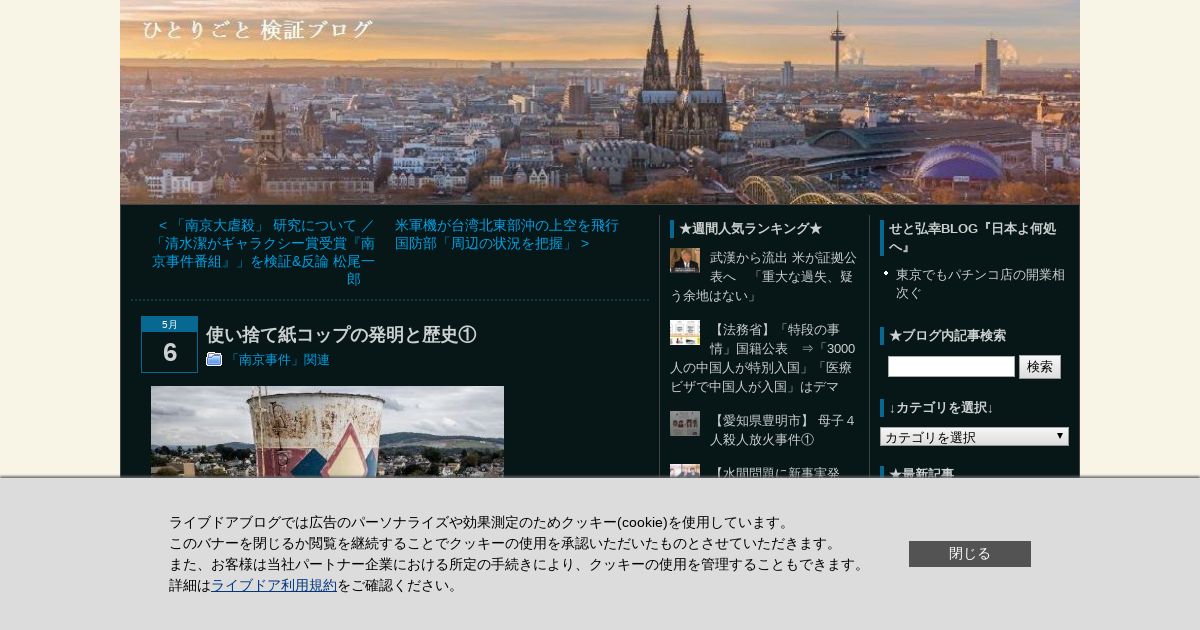Screen dimensions: 1200x630
Task: Click the folder icon beside the category link
Action: (x=214, y=359)
